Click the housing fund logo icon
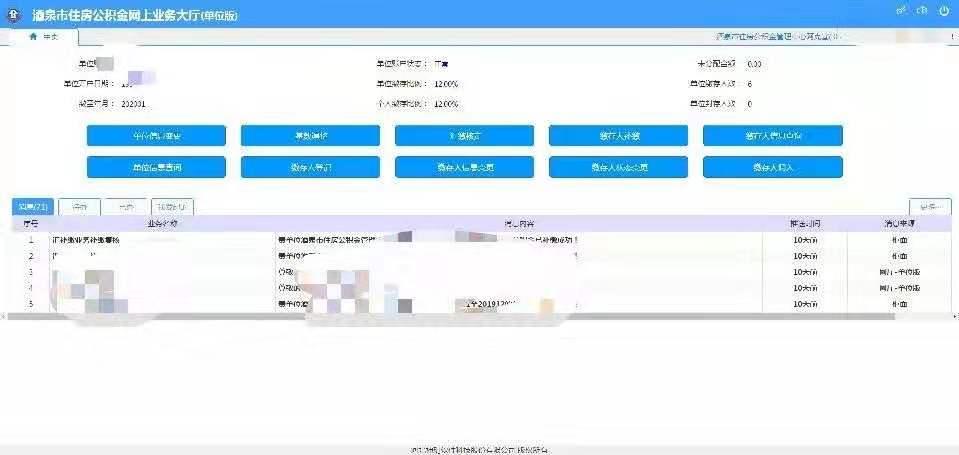 tap(14, 15)
